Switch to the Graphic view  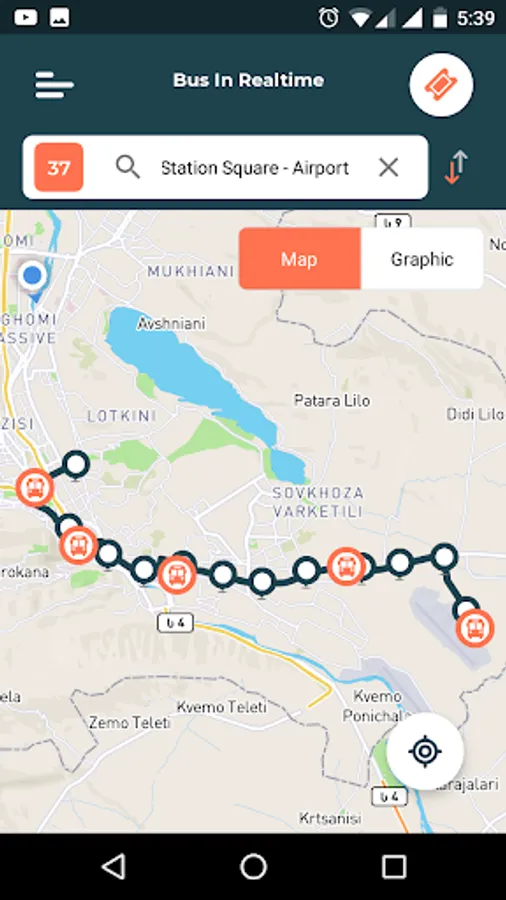coord(422,259)
